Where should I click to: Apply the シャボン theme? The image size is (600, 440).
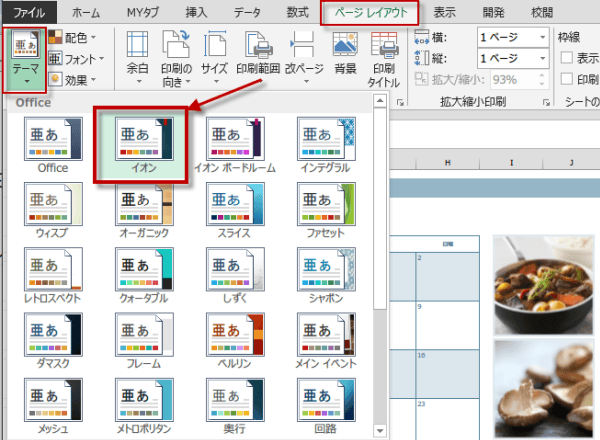[326, 276]
